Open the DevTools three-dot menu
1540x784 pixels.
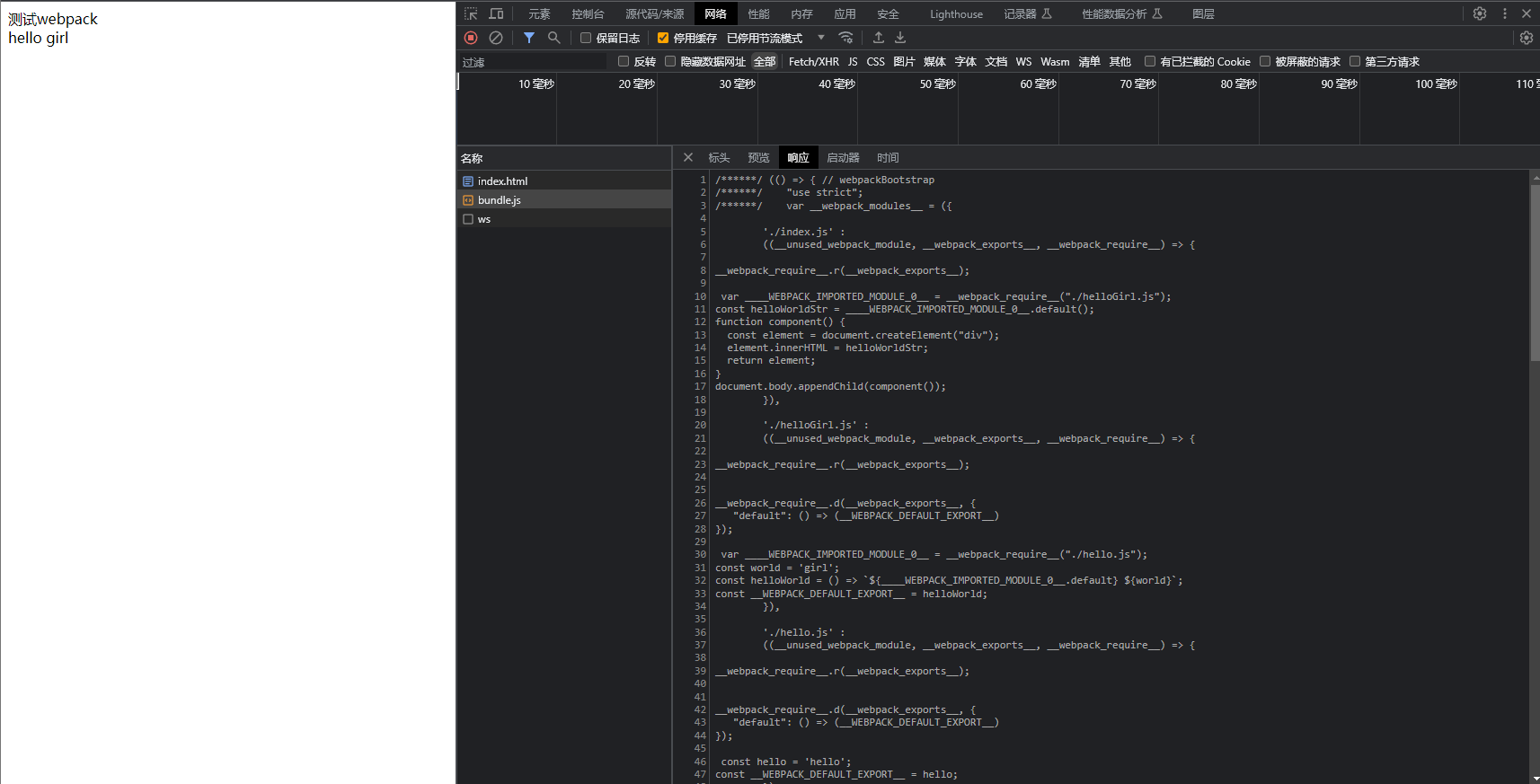coord(1505,13)
